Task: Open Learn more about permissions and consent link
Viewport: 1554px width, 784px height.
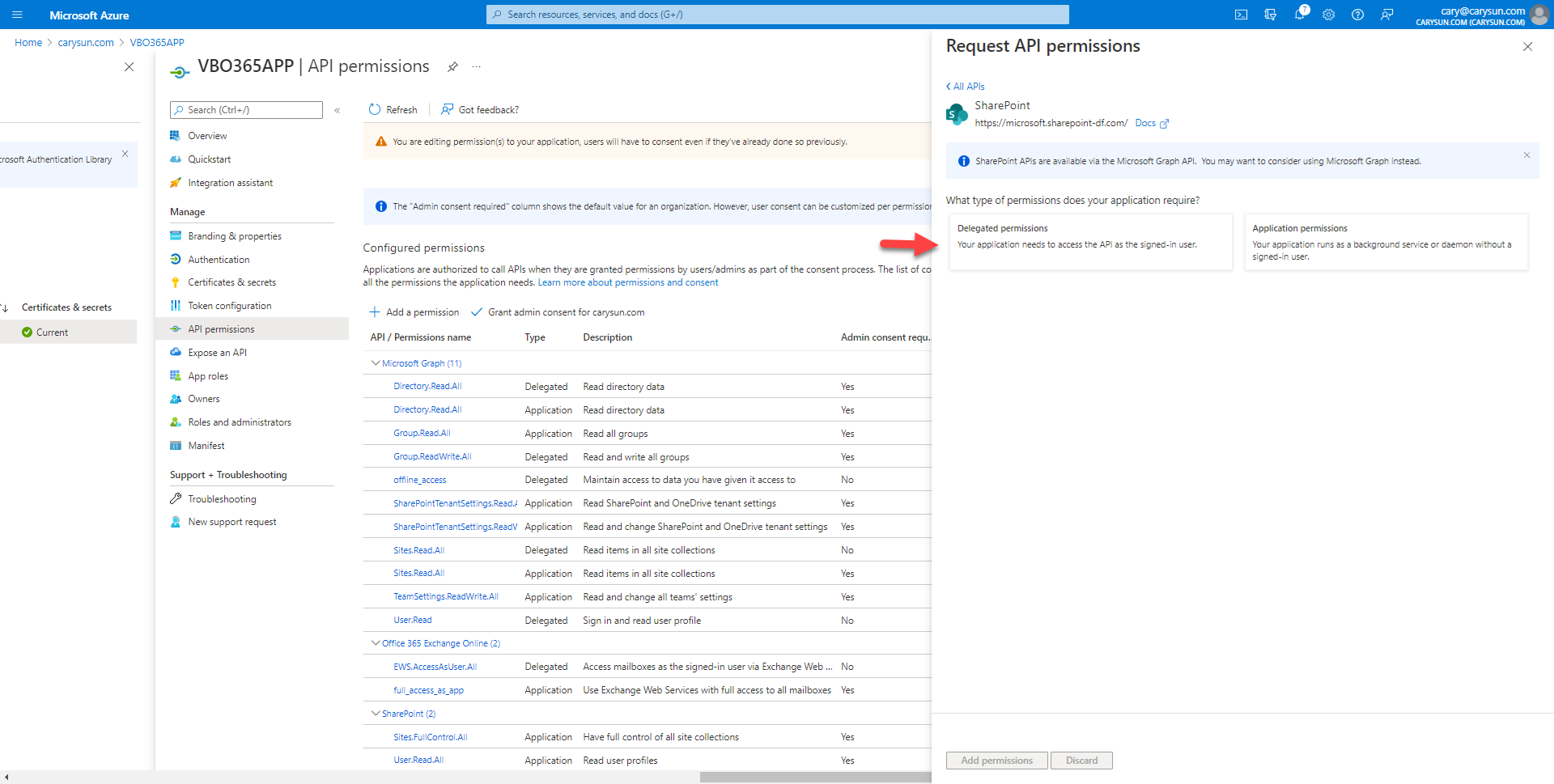Action: point(628,282)
